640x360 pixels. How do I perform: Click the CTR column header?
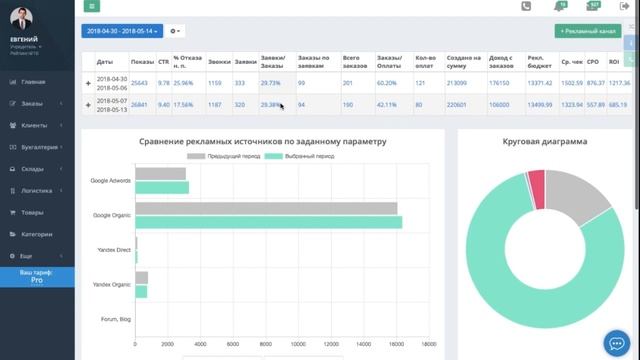(163, 62)
